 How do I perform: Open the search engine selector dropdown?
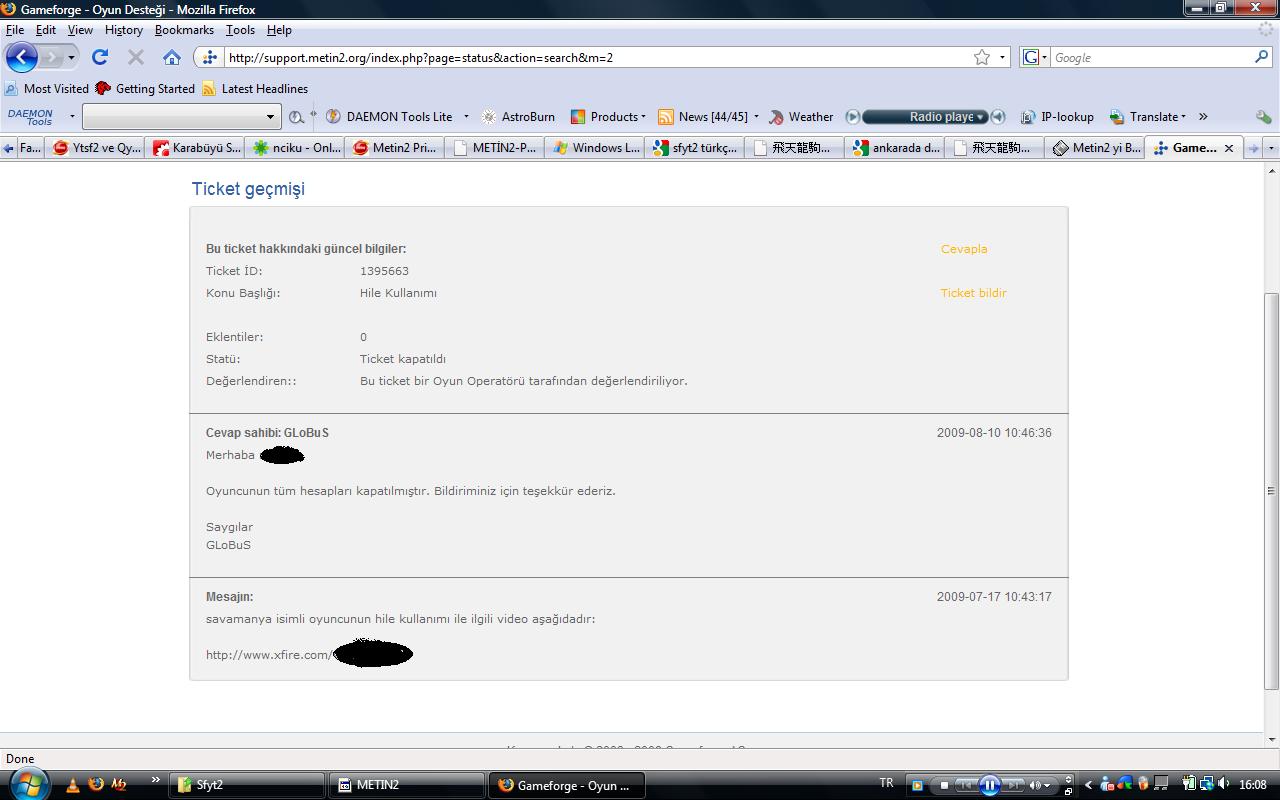1035,57
